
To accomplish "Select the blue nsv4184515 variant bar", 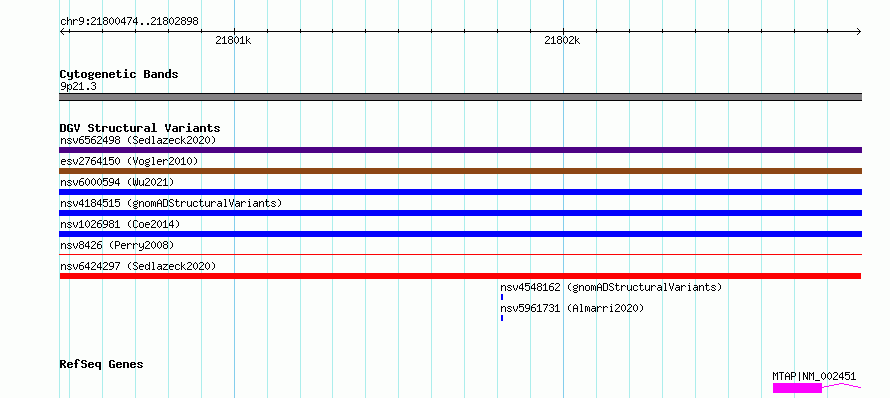I will pos(460,213).
